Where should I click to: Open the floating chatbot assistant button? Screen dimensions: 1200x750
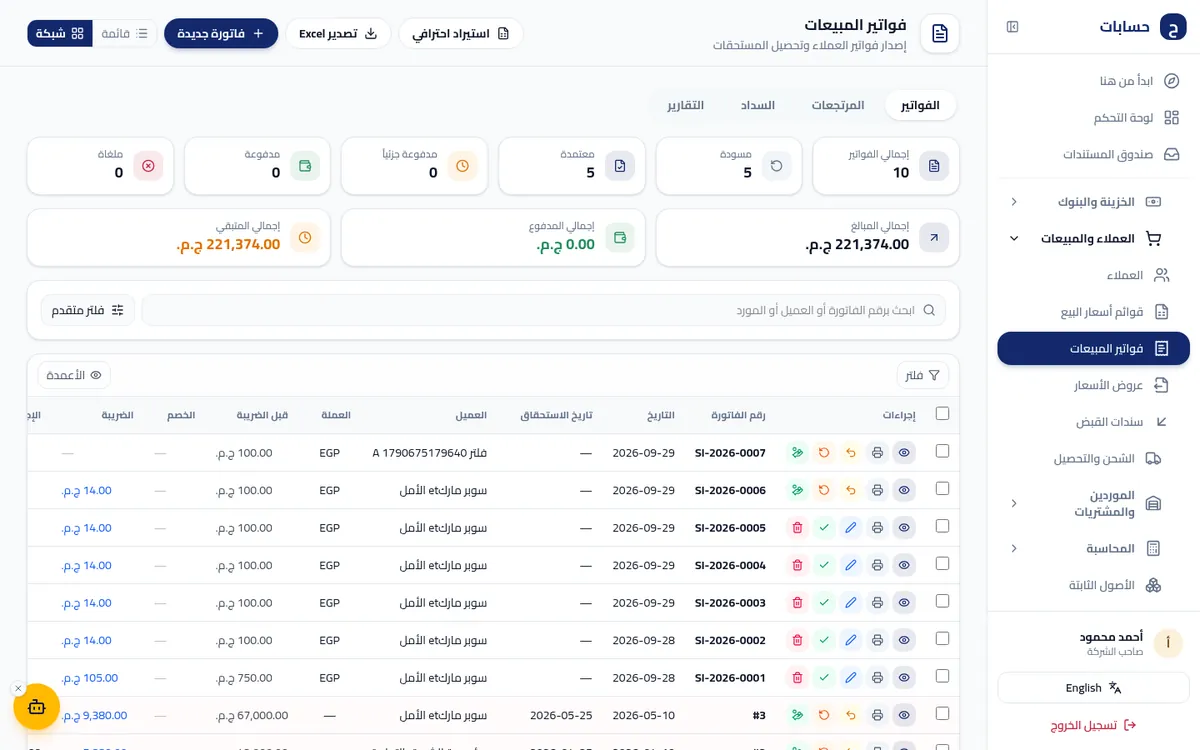click(x=37, y=707)
